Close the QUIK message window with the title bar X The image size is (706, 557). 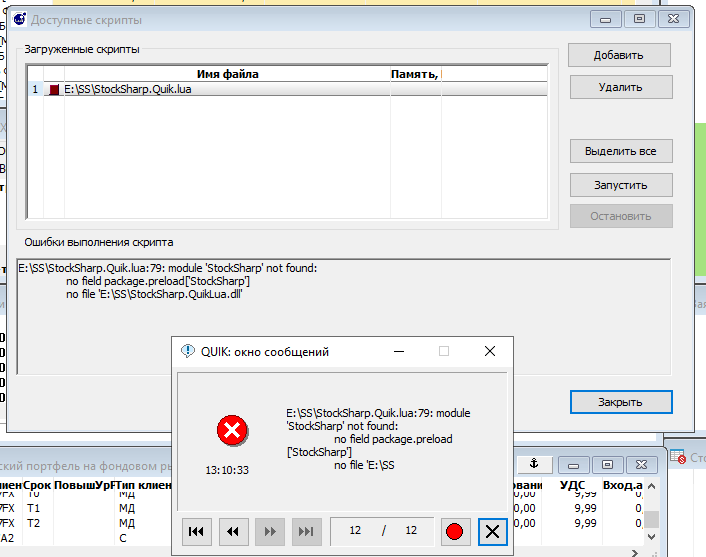(x=490, y=351)
